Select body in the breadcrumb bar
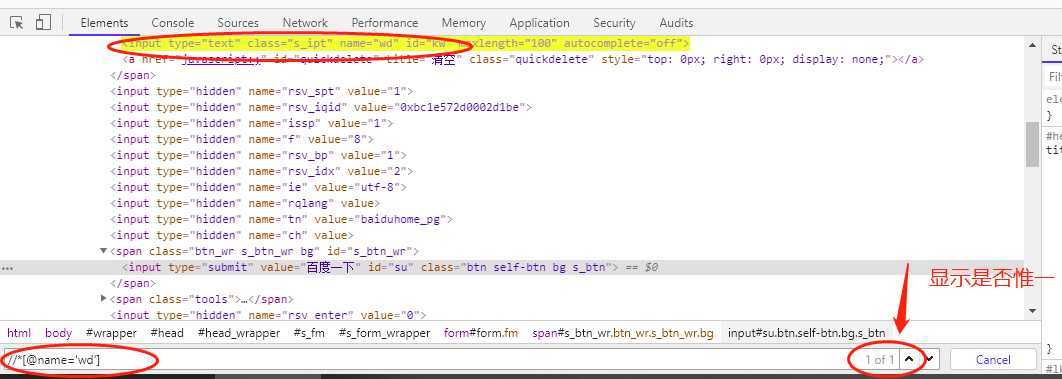Image resolution: width=1062 pixels, height=379 pixels. pyautogui.click(x=59, y=333)
